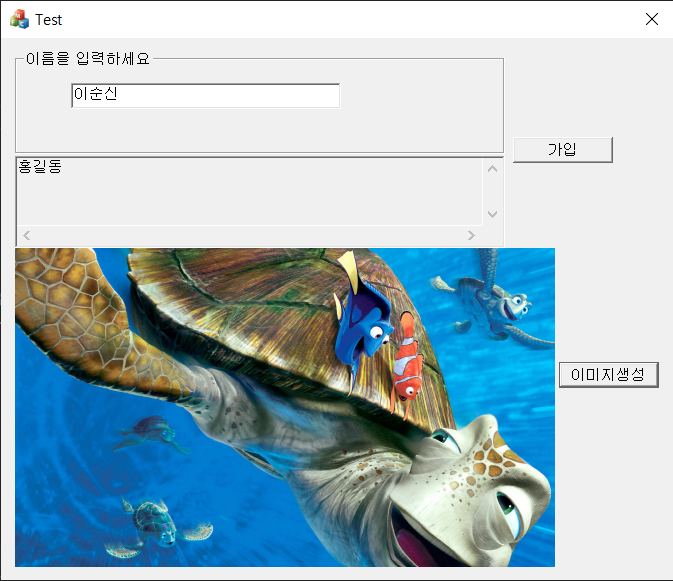Click the sea turtle image
The height and width of the screenshot is (581, 673).
(285, 407)
